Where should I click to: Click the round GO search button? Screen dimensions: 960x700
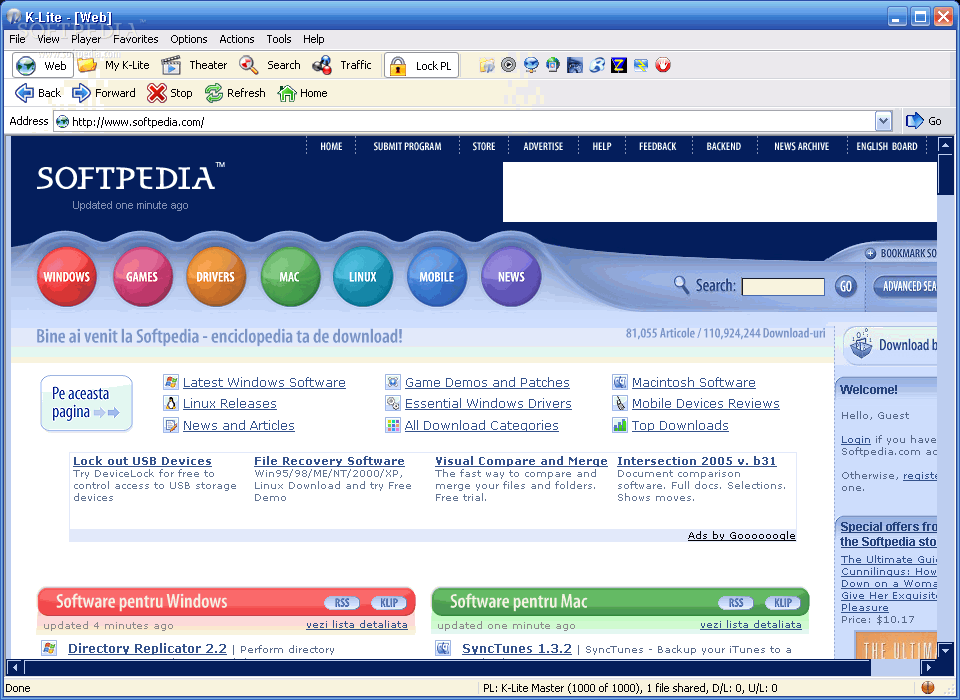coord(846,286)
